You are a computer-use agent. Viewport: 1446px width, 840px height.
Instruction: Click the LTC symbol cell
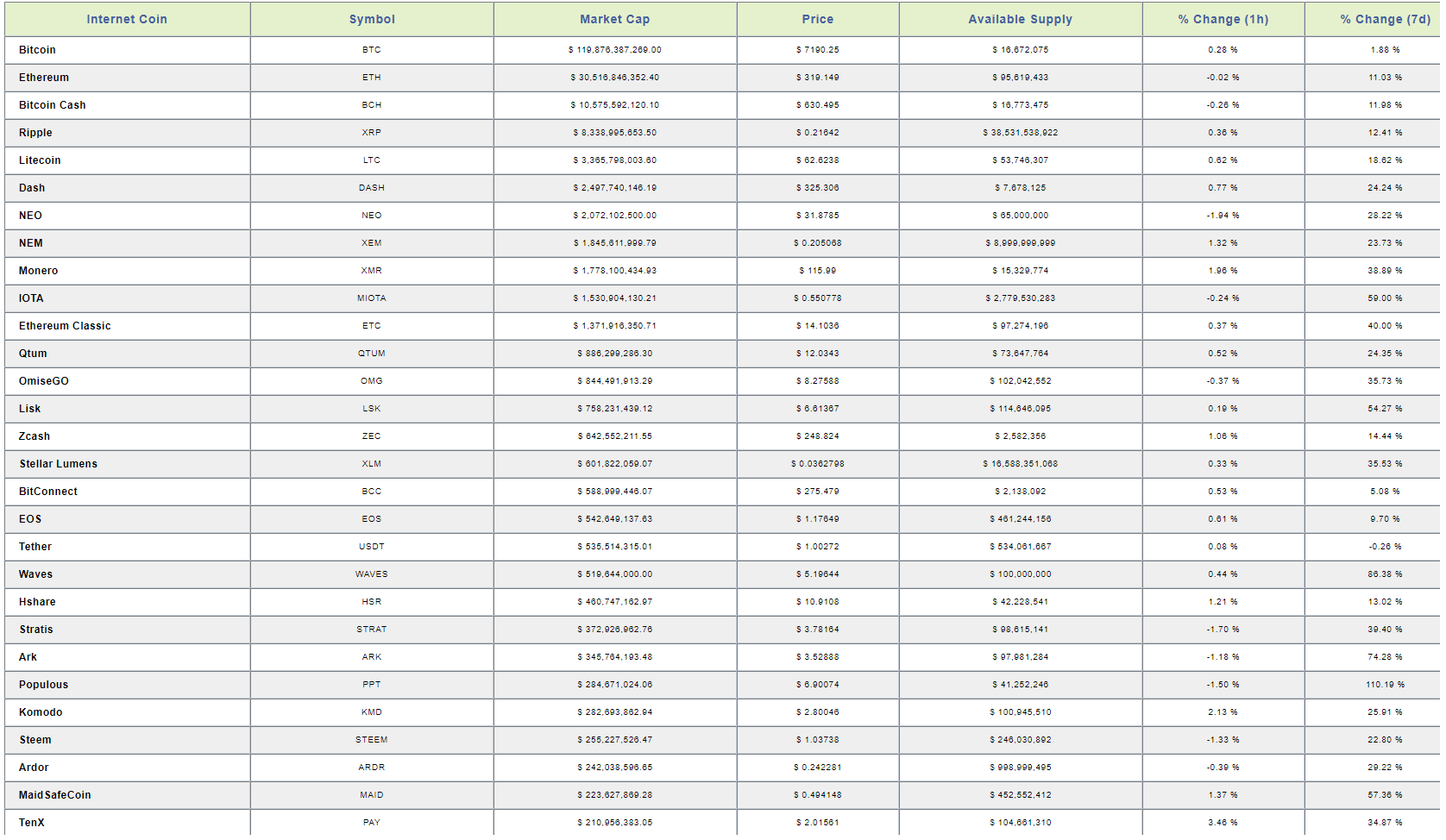[x=372, y=160]
